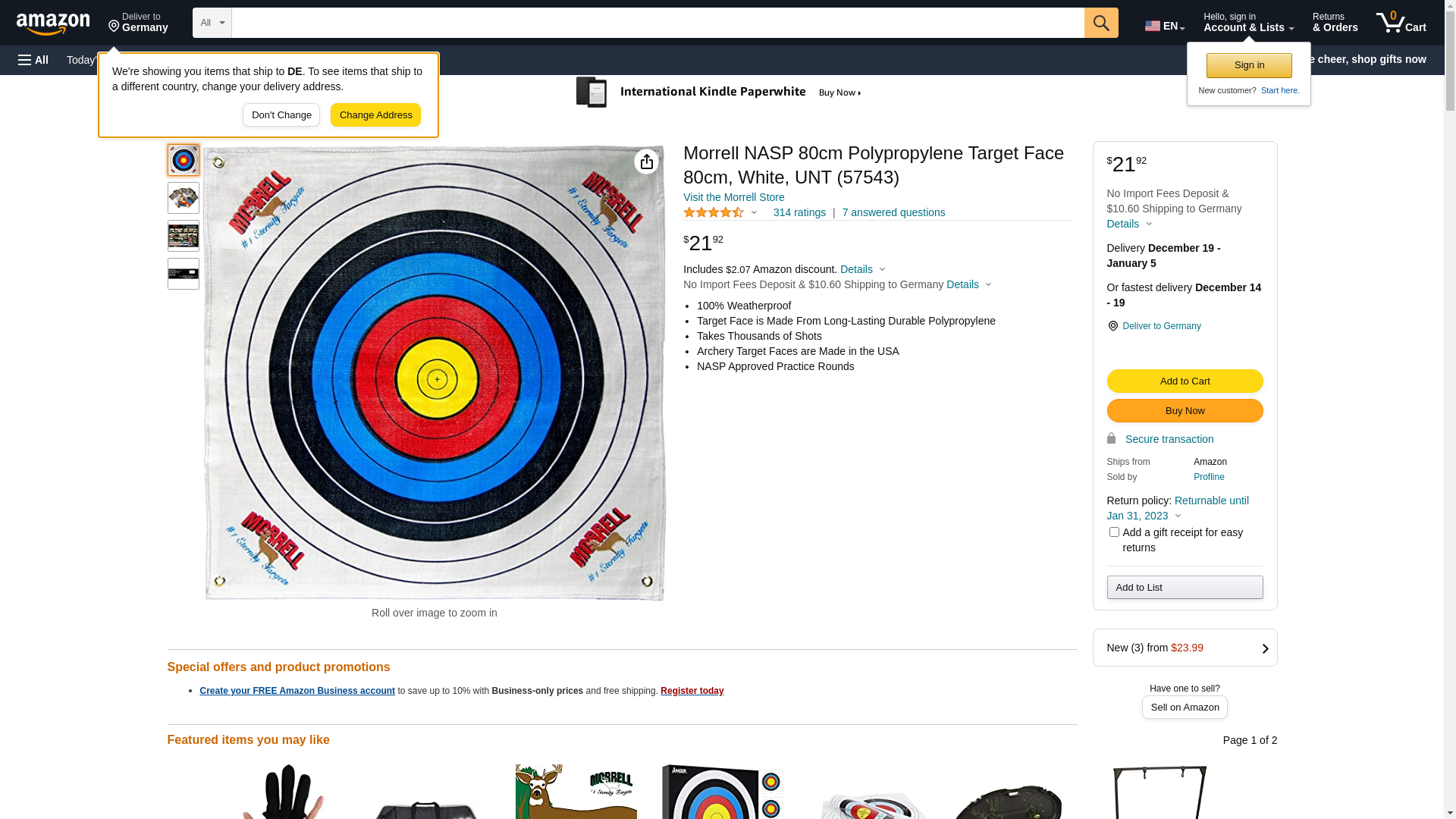Expand New (3) from $23.99 offers

[x=1185, y=648]
